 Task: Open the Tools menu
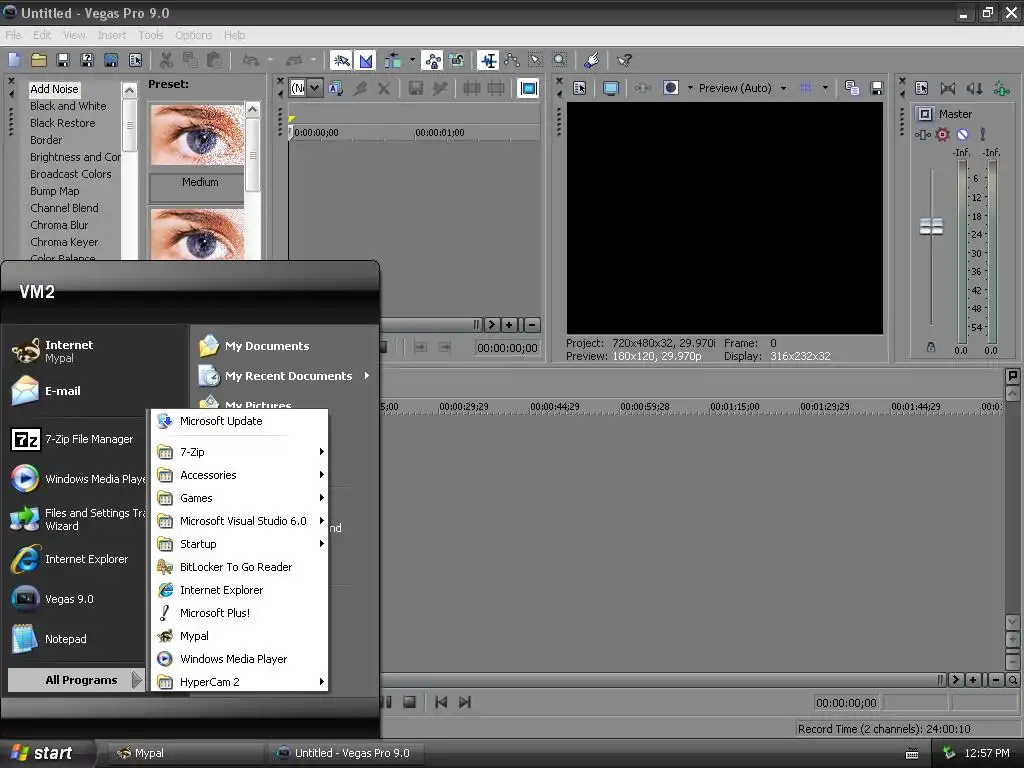150,35
